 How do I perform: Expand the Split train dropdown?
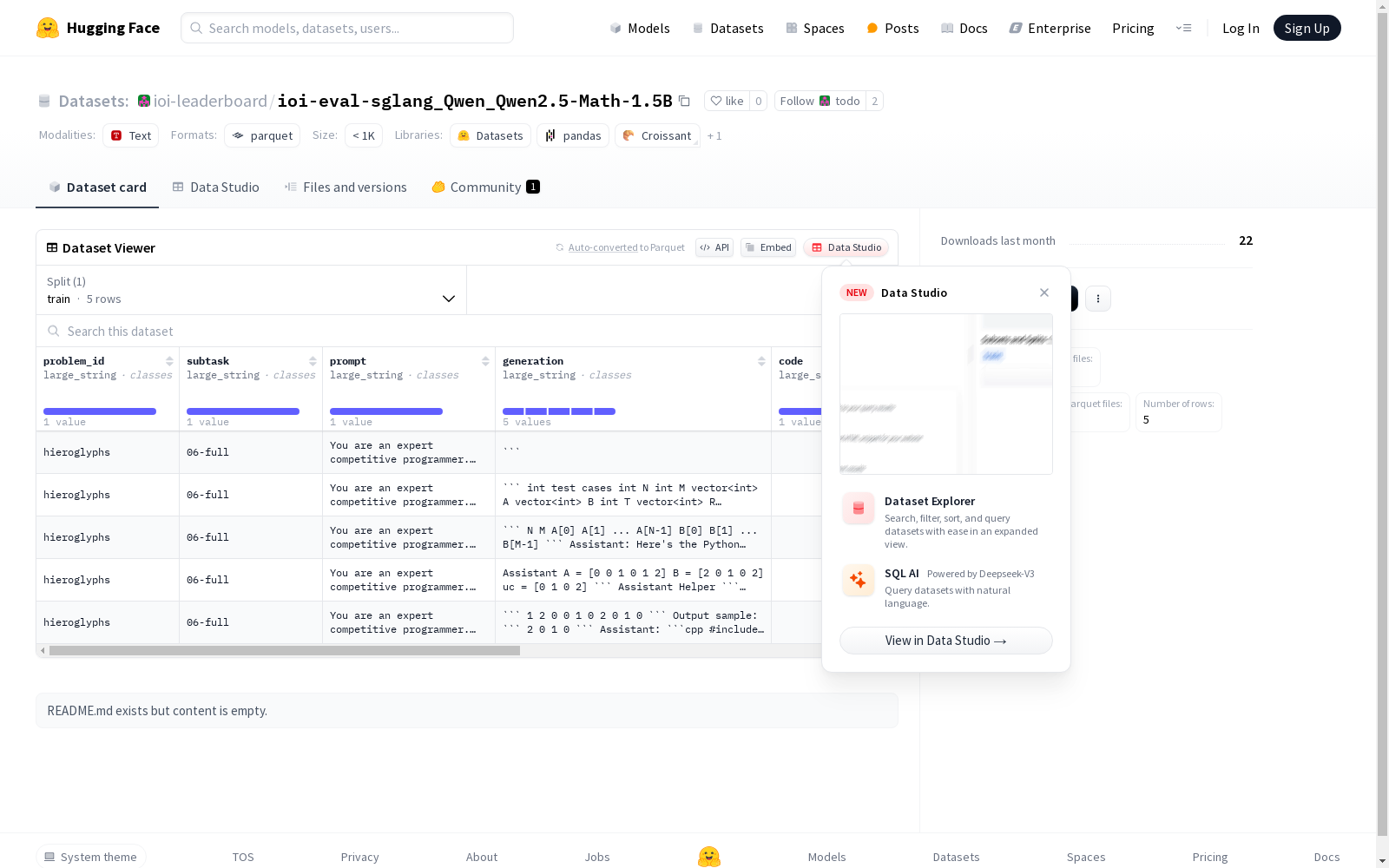pos(252,290)
